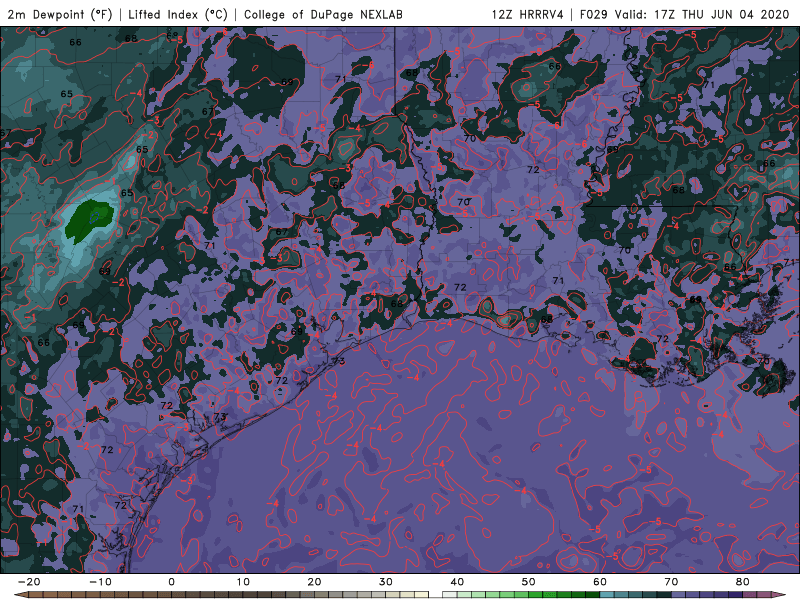
Task: Click the 10 label on the color scale
Action: (x=243, y=582)
